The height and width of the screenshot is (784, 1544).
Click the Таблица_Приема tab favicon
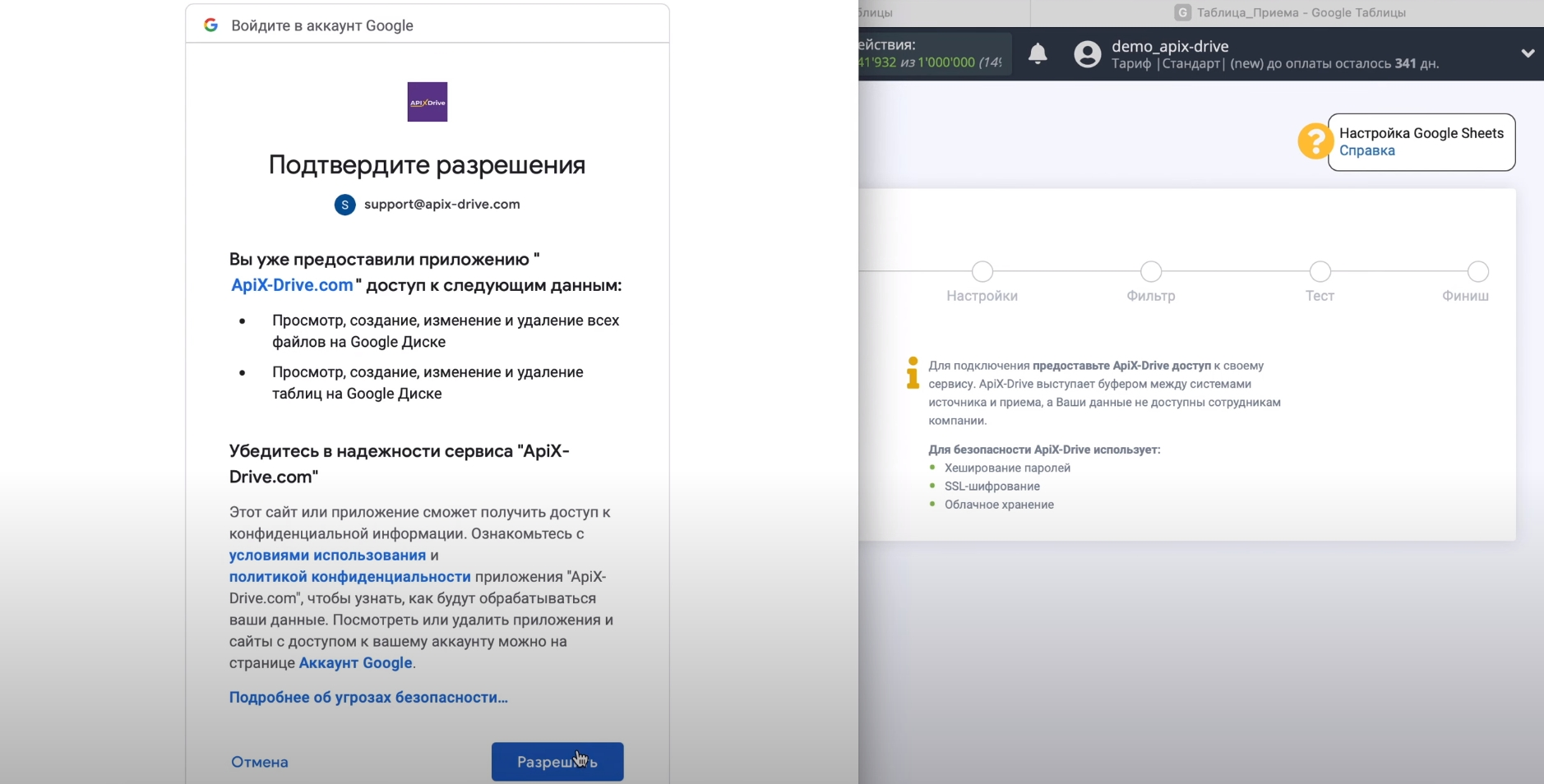coord(1182,12)
